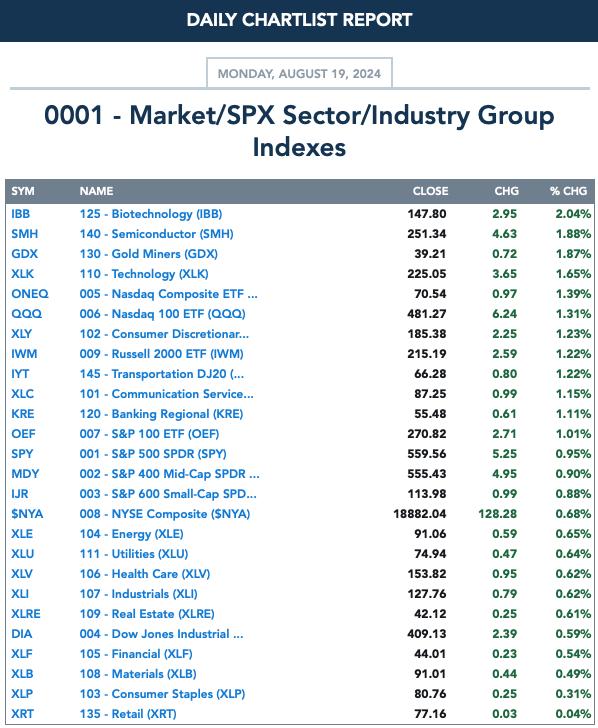Open 008 - NYSE Composite ($NYA) link
The image size is (598, 728).
point(165,514)
